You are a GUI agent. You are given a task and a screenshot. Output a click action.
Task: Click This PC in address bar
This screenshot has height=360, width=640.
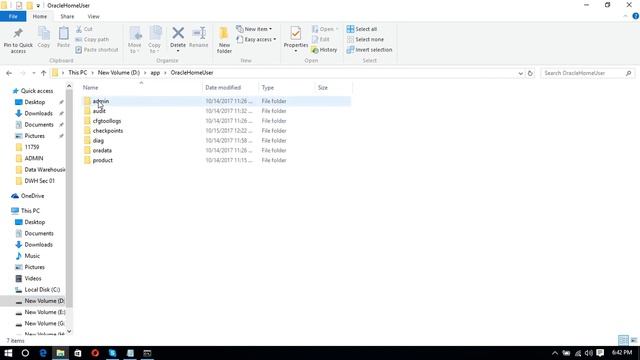click(78, 73)
